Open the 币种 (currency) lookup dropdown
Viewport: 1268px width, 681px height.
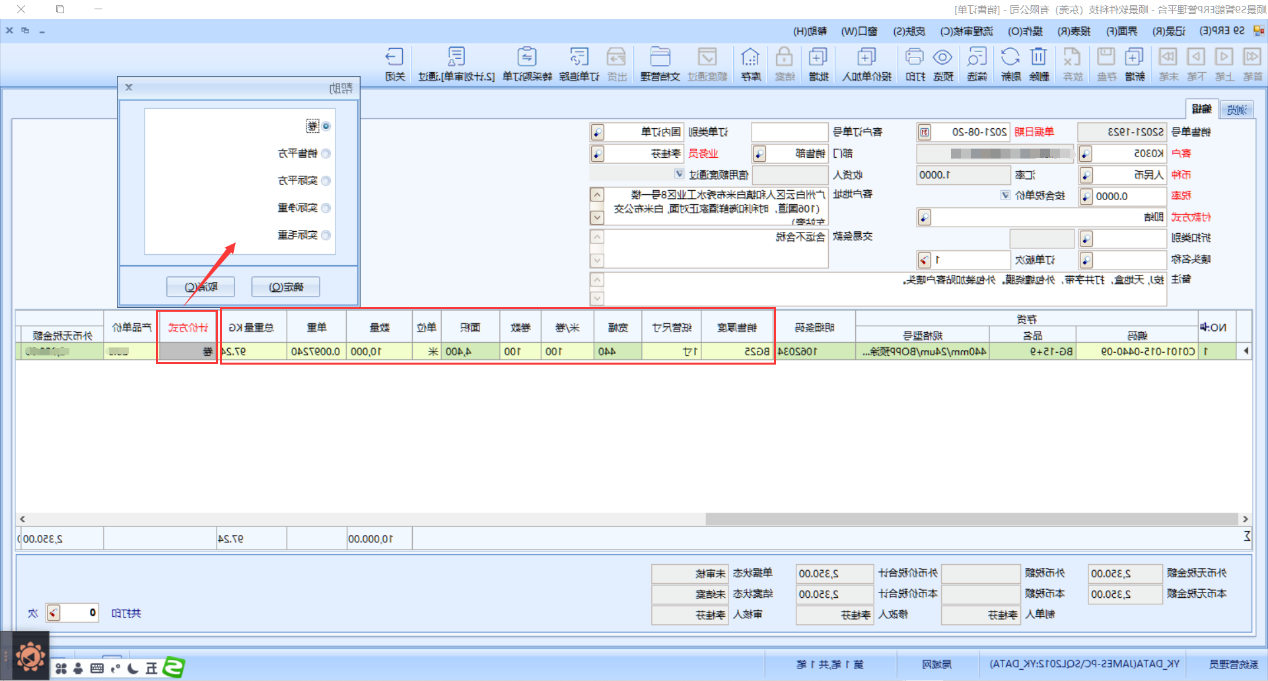tap(1085, 175)
